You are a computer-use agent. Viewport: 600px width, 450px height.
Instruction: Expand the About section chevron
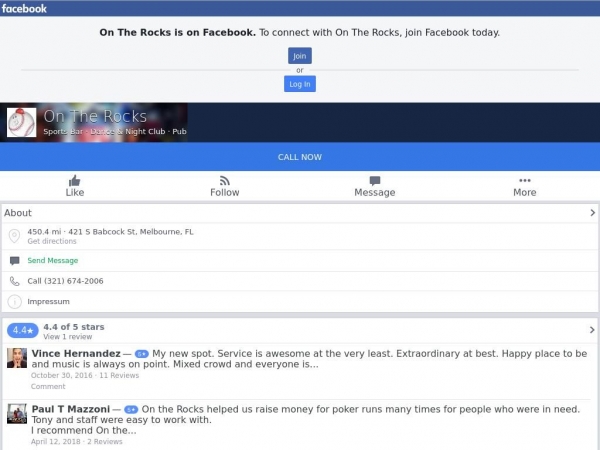coord(592,213)
